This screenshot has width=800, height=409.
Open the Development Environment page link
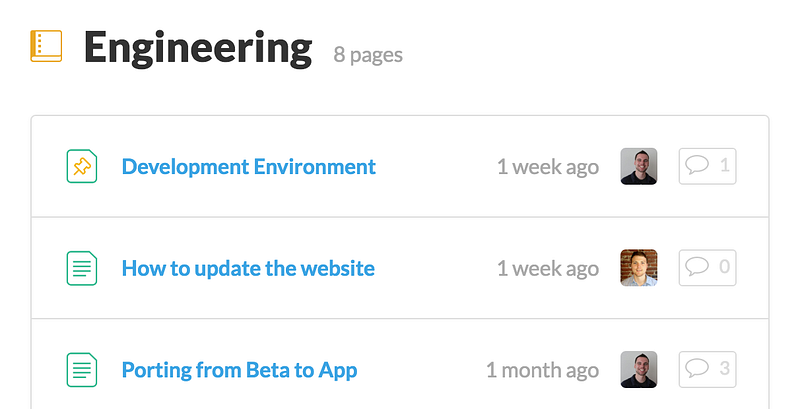click(x=248, y=167)
